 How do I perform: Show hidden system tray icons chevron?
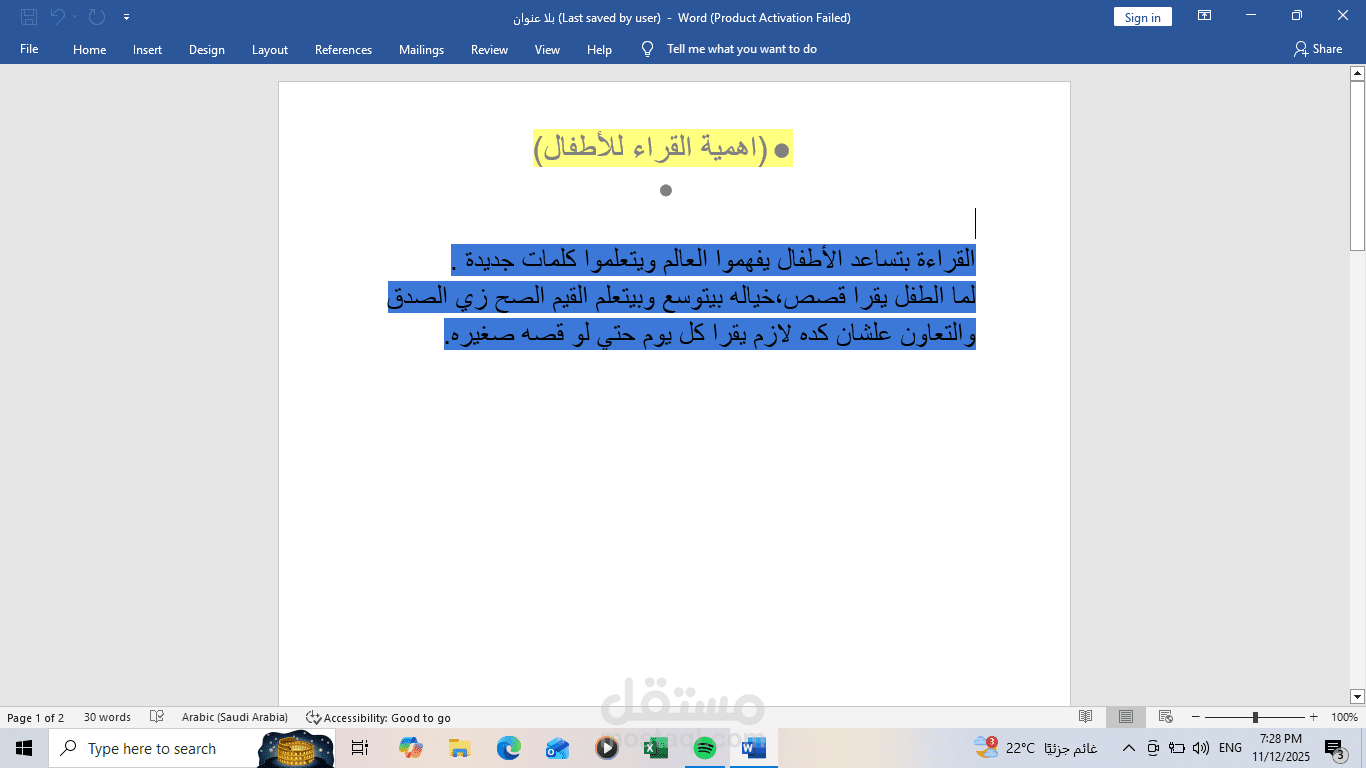pos(1128,748)
